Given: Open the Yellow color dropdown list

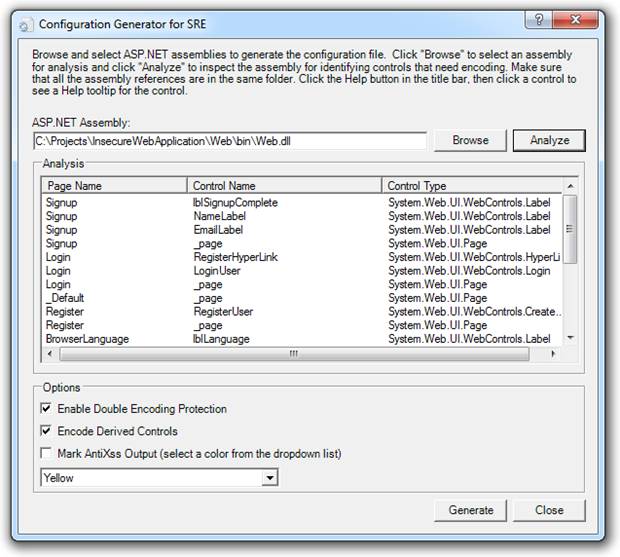Looking at the screenshot, I should click(270, 478).
